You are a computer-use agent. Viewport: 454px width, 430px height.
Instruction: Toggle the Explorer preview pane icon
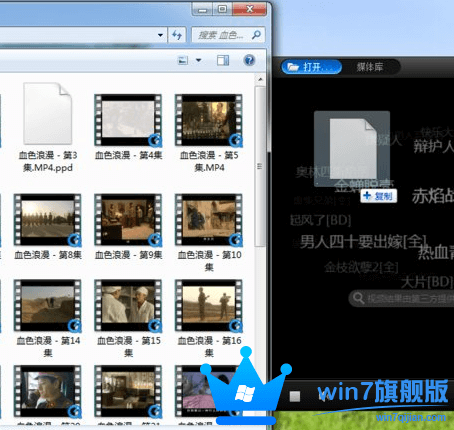coord(223,61)
